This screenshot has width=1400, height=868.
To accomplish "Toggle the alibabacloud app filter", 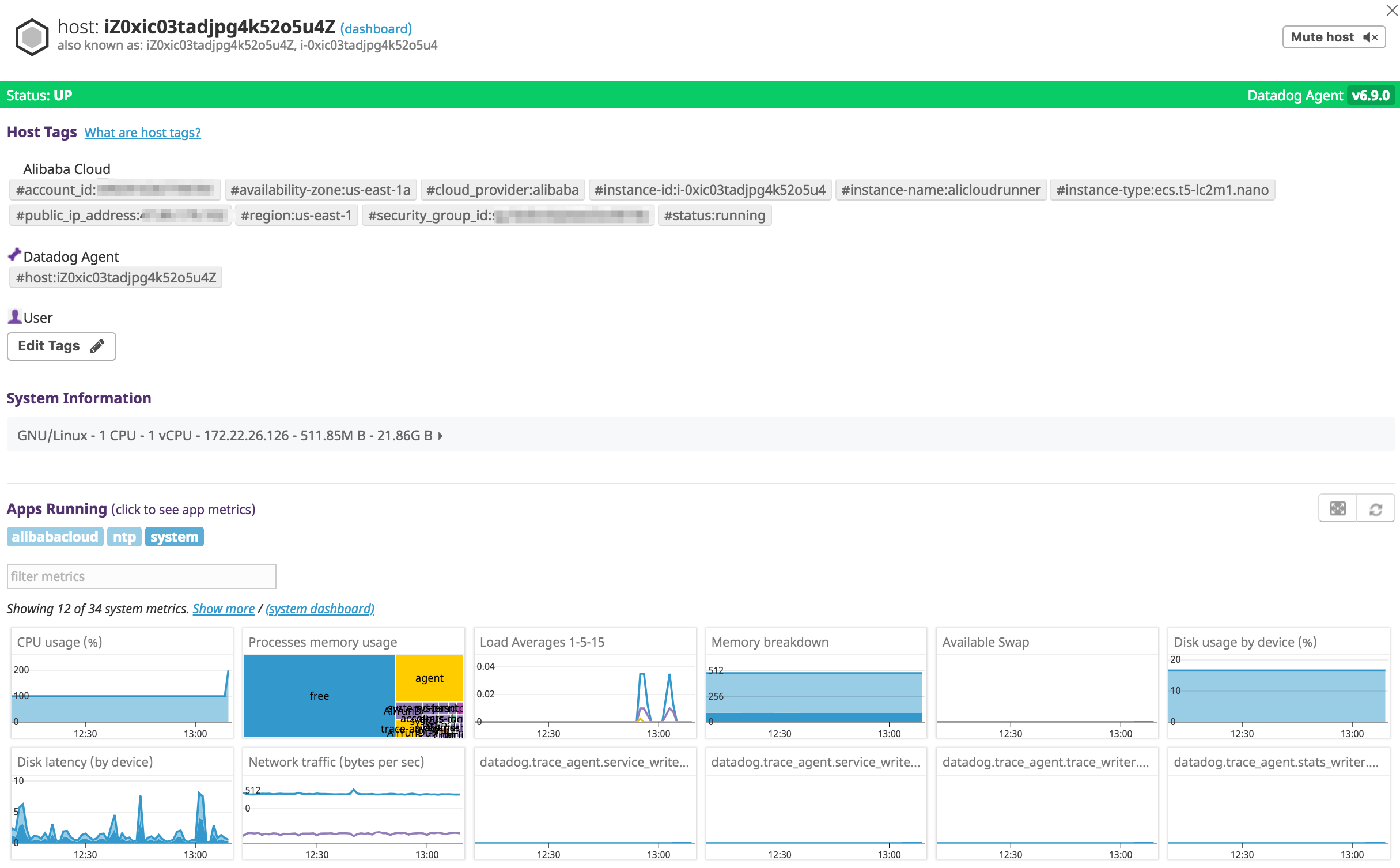I will (x=55, y=537).
